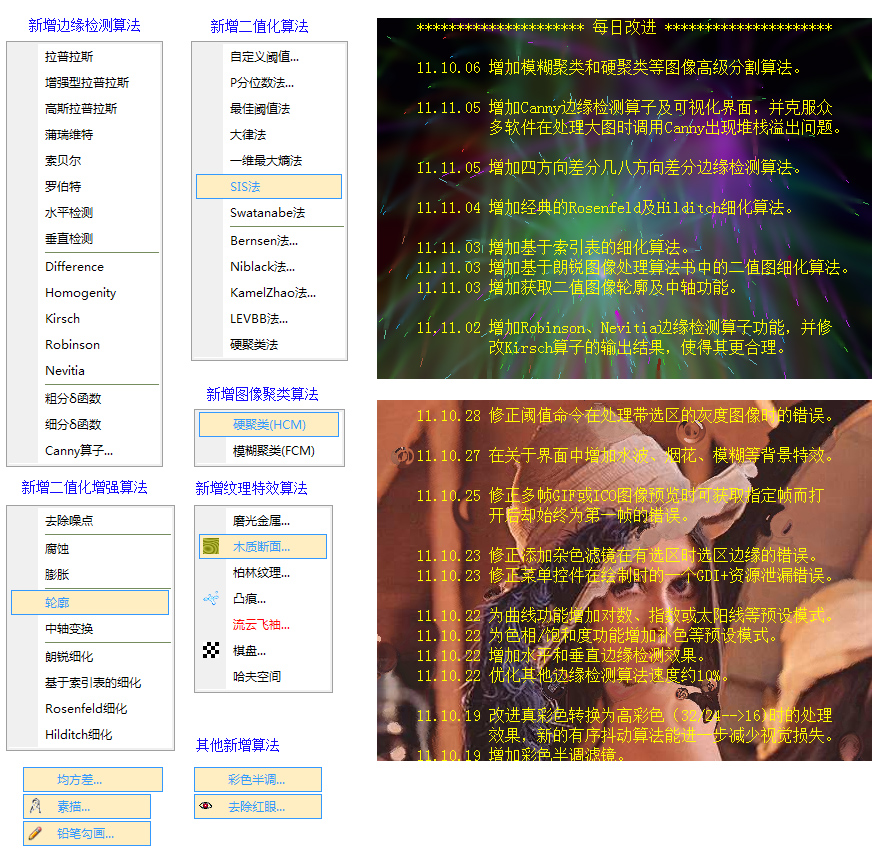Click the sketch figure icon next to 素描
Screen dimensions: 884x858
pyautogui.click(x=33, y=804)
